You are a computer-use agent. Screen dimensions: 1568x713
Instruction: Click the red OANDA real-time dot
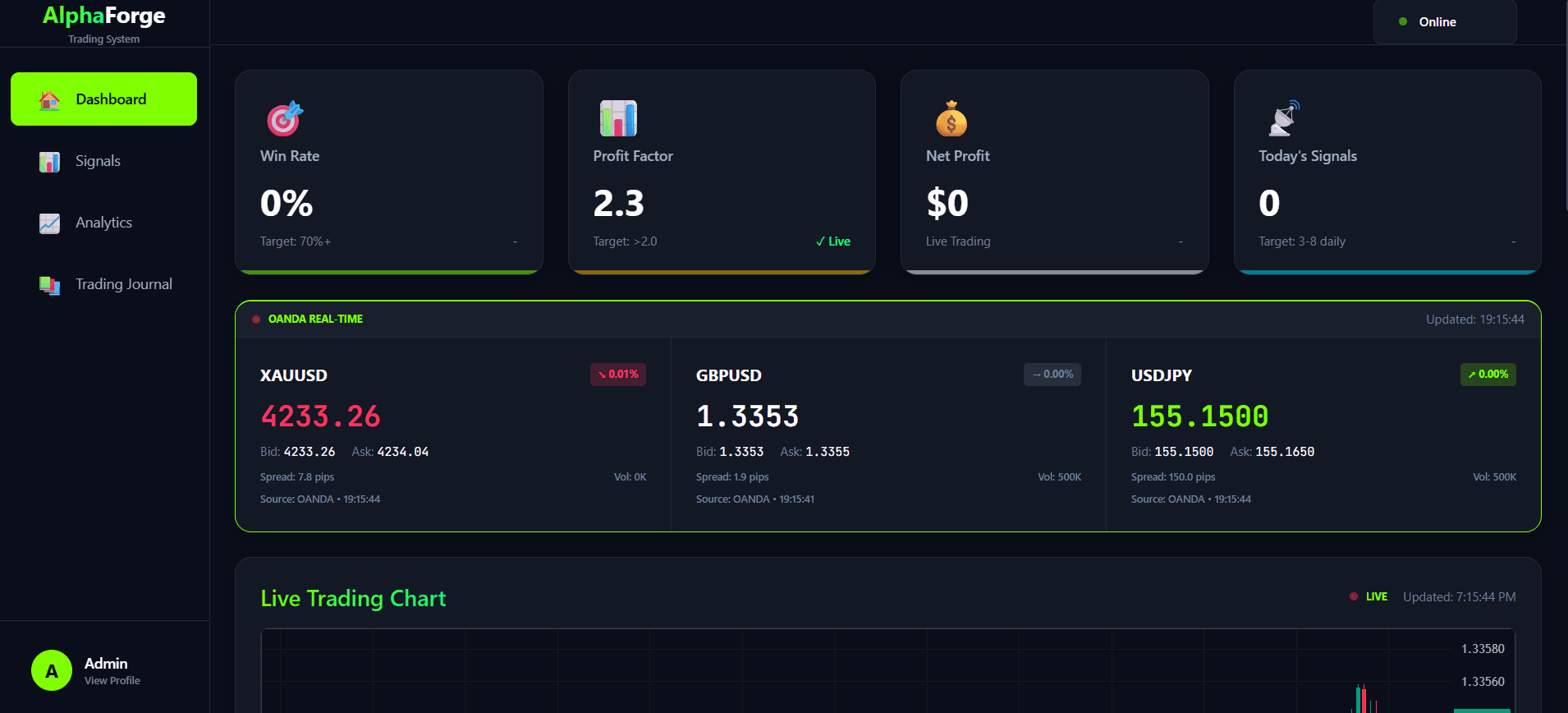(x=256, y=320)
